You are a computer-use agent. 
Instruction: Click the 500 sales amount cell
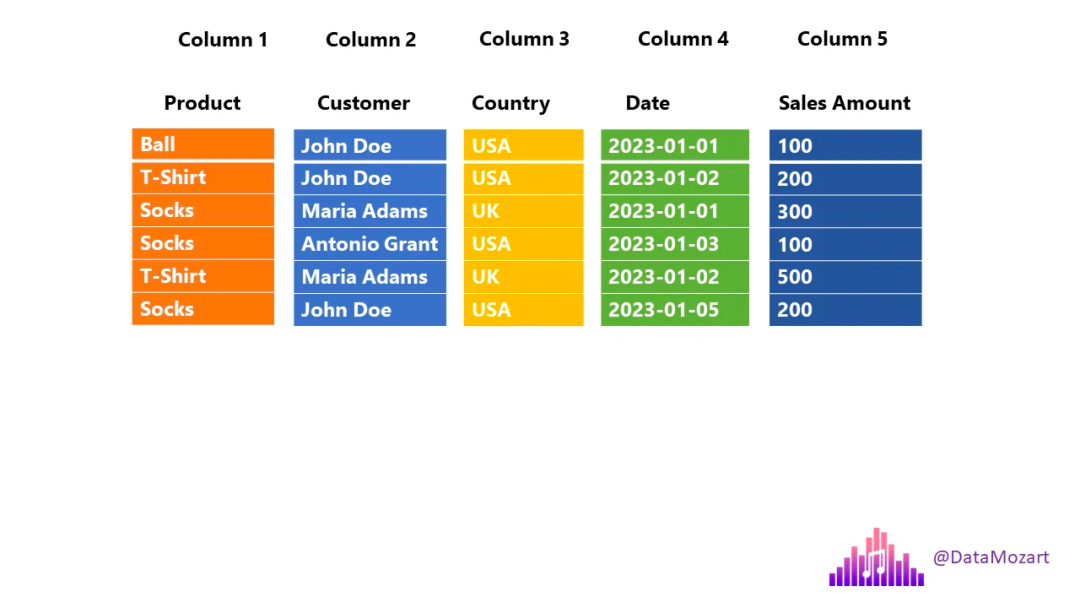click(x=845, y=277)
